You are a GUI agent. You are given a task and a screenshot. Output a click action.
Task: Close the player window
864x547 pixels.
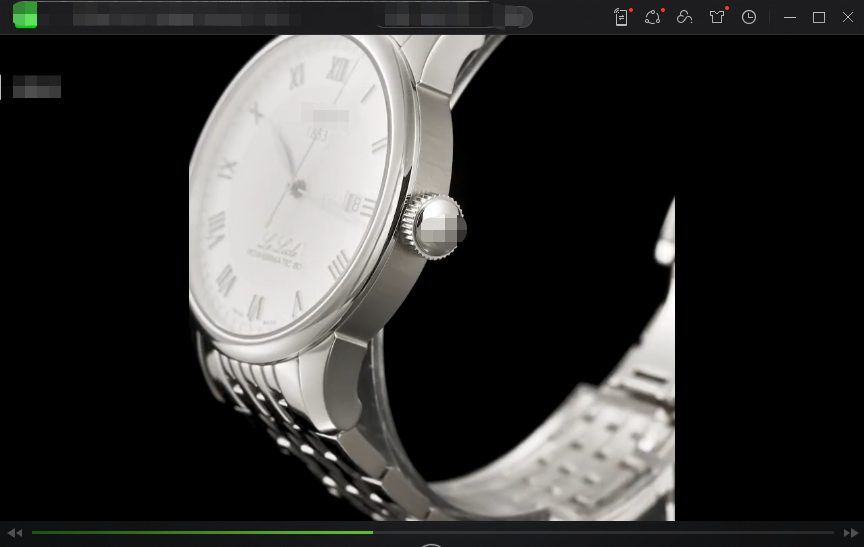pos(848,17)
